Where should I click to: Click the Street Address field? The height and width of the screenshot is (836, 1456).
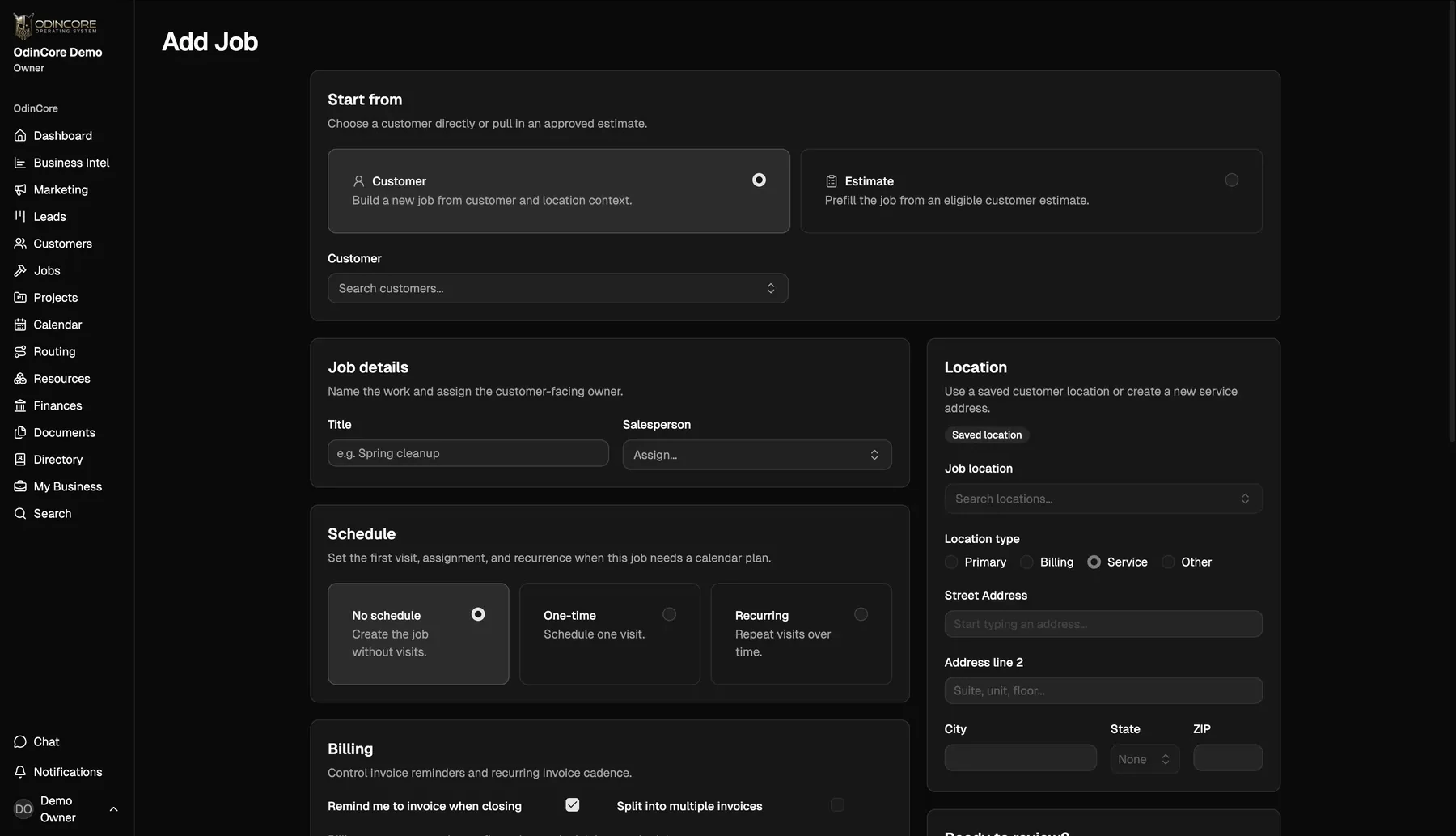[x=1103, y=624]
